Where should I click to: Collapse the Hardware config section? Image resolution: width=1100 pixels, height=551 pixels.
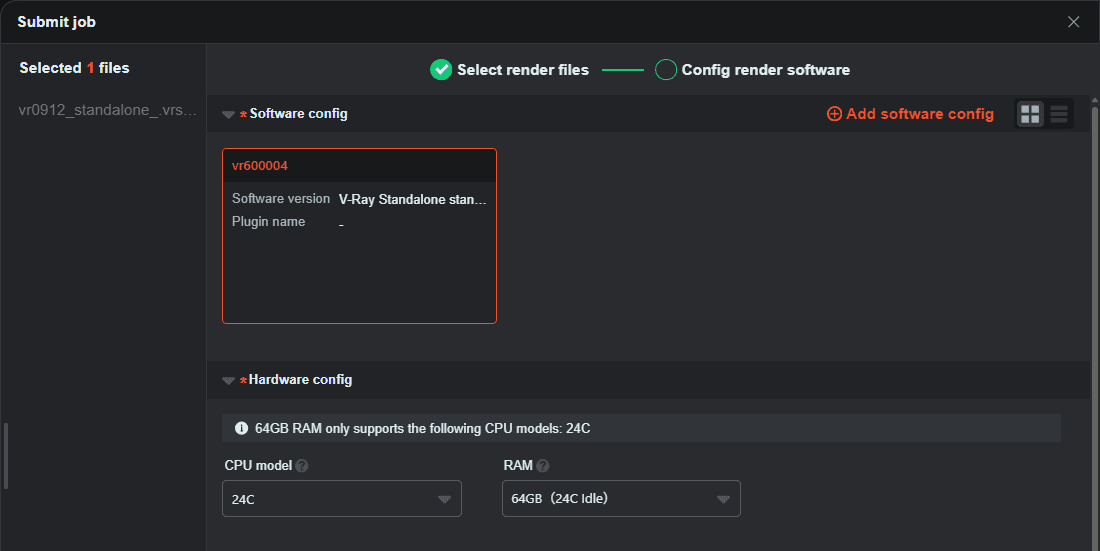[229, 381]
